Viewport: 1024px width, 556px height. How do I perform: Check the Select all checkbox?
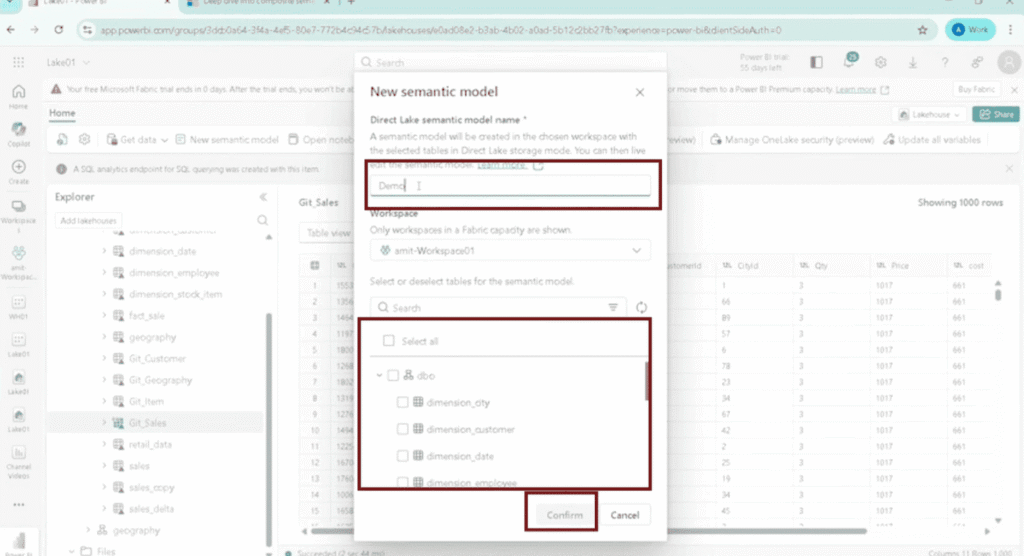point(389,340)
